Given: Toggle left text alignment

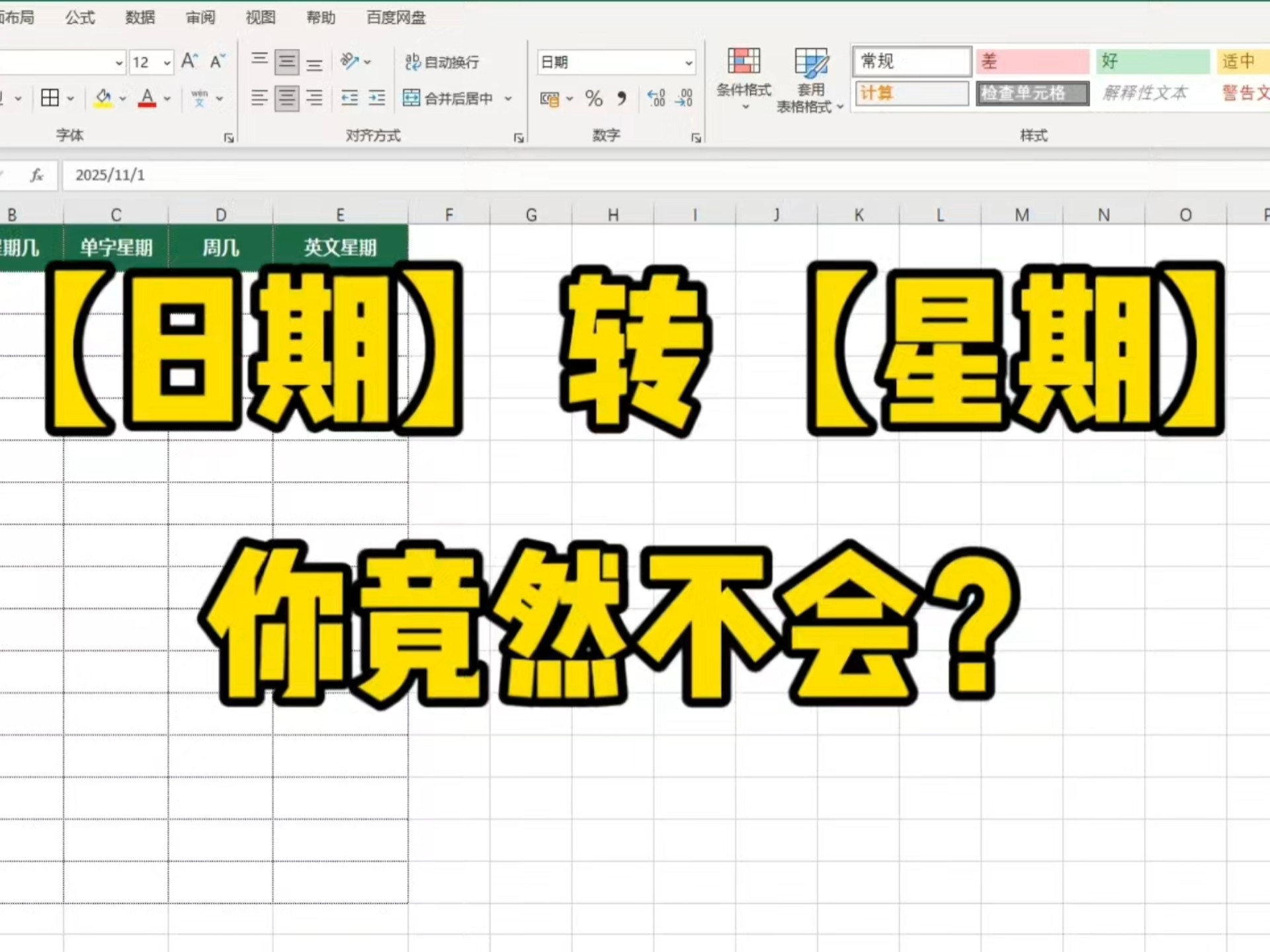Looking at the screenshot, I should (259, 98).
